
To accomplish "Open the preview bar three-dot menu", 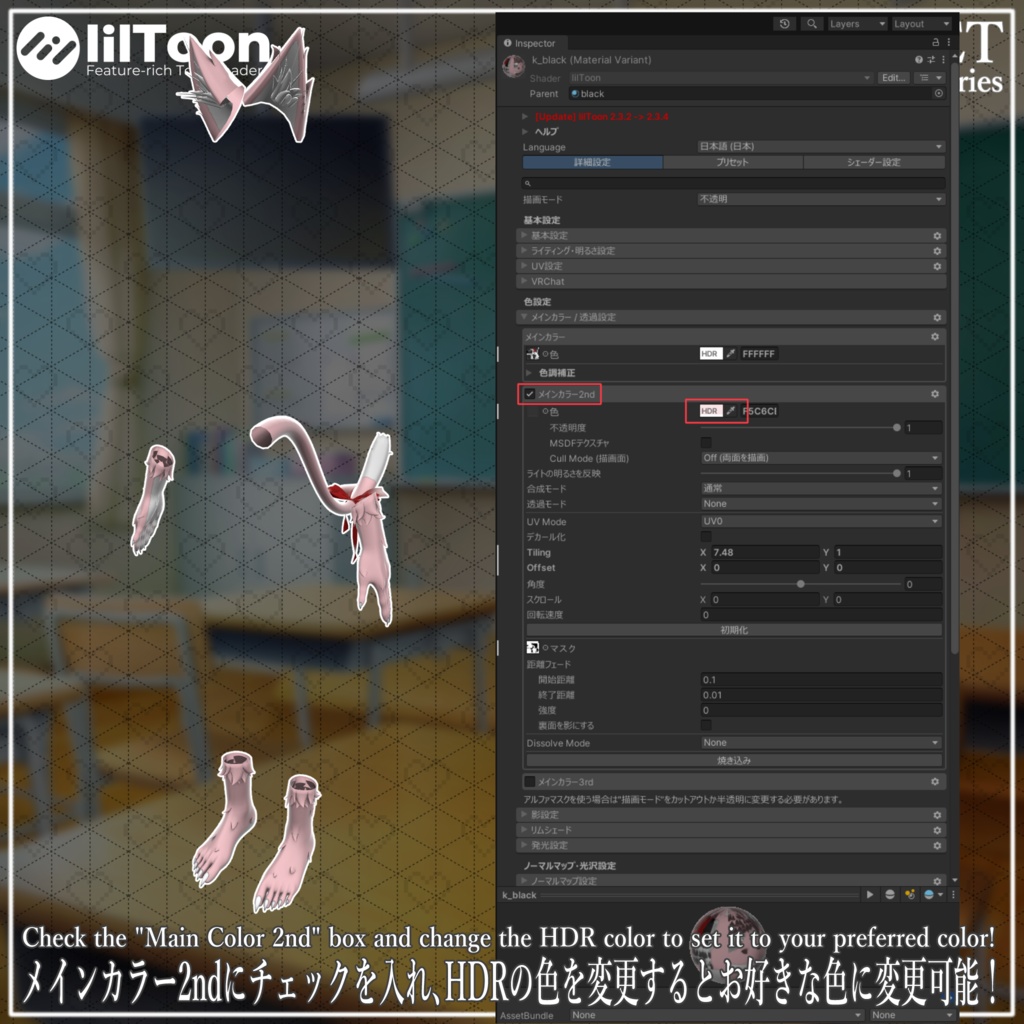I will [x=953, y=895].
